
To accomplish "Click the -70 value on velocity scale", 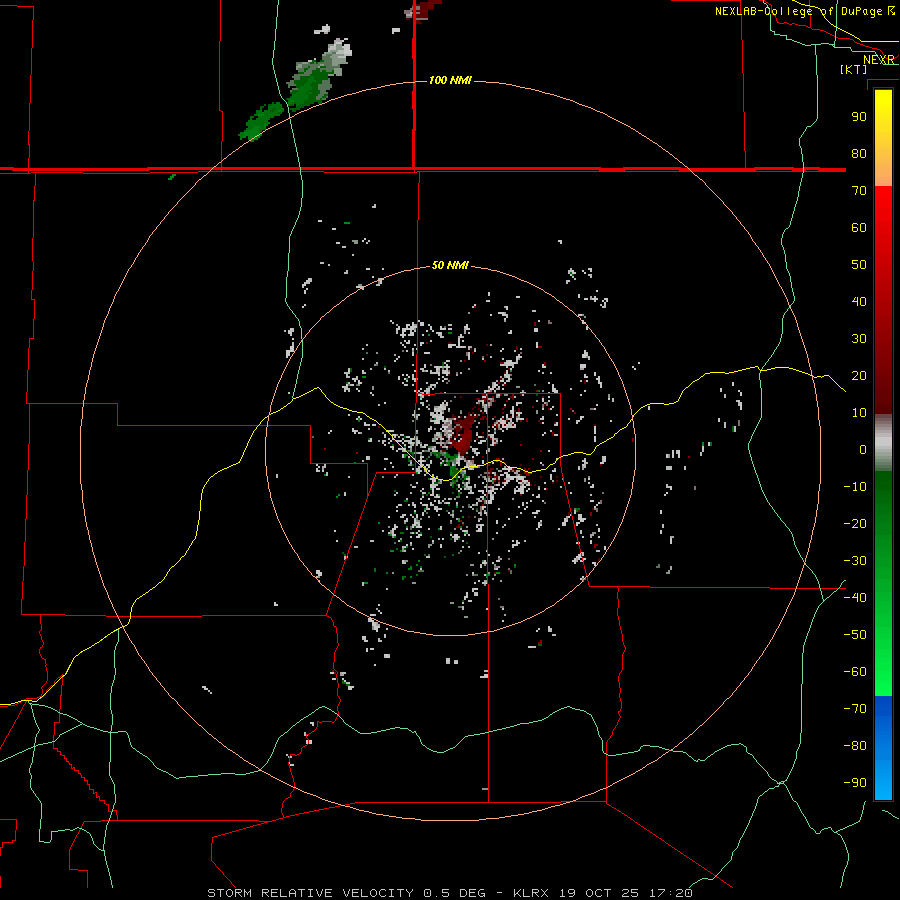I will tap(855, 708).
